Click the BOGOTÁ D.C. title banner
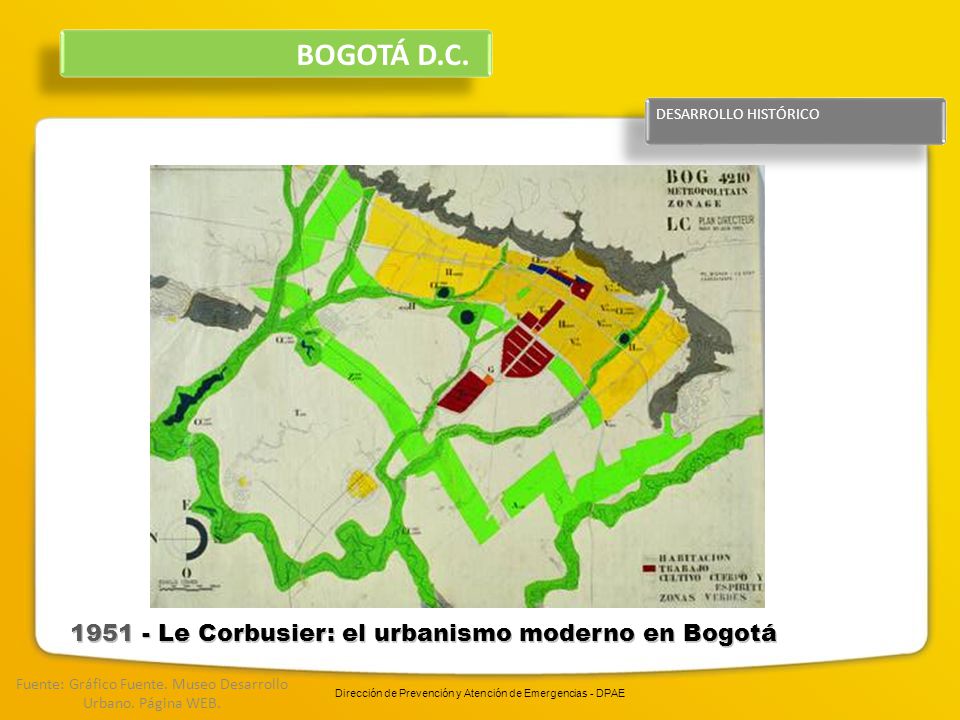The height and width of the screenshot is (720, 960). tap(276, 54)
